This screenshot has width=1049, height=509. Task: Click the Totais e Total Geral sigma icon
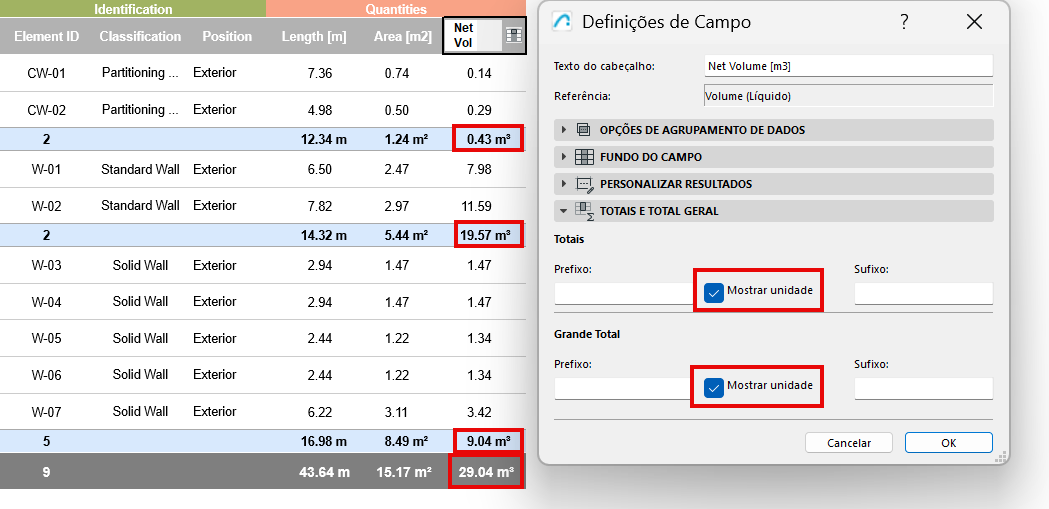[584, 211]
